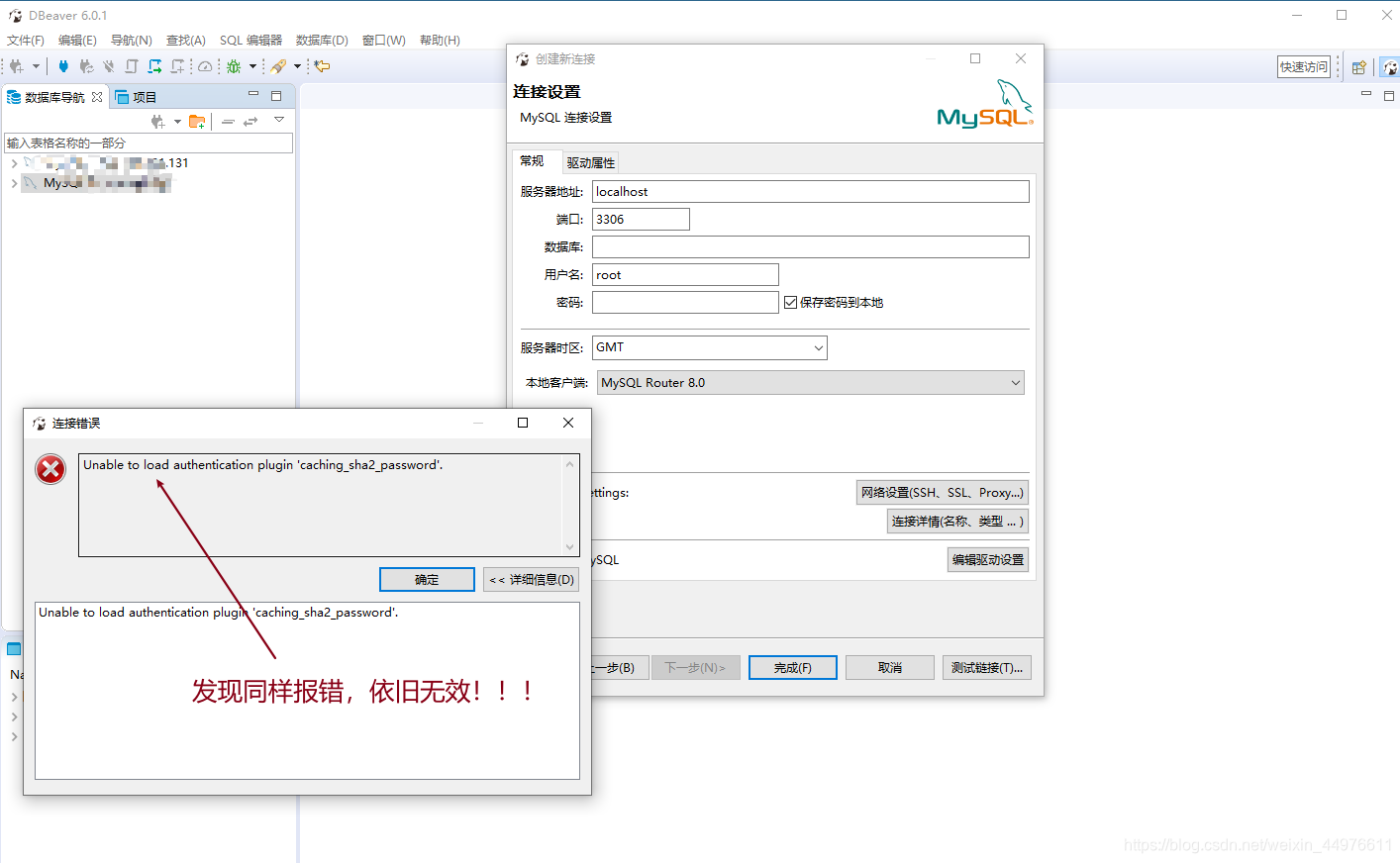Click the blue Connect plug icon

point(63,66)
